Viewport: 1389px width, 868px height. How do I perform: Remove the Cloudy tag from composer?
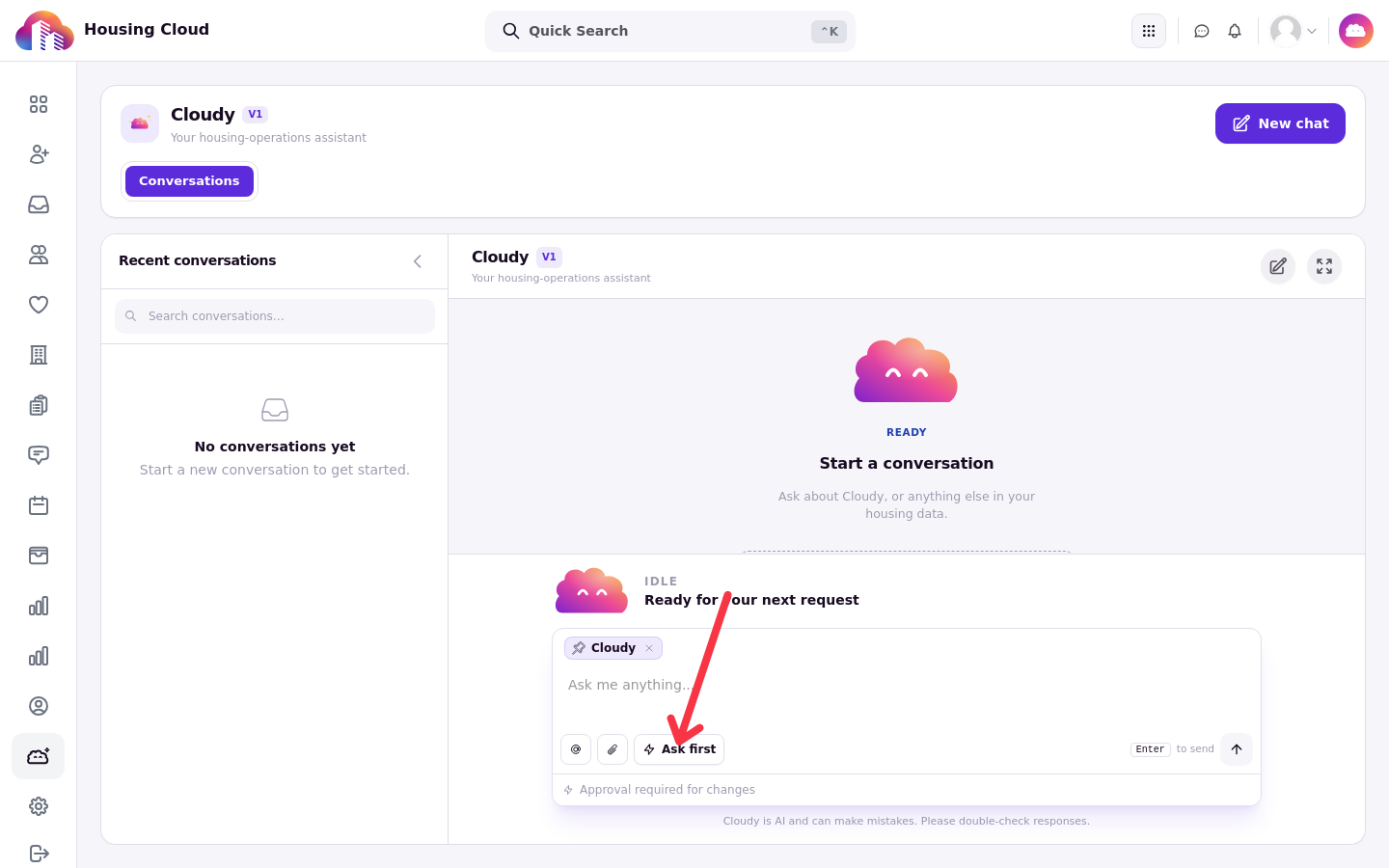point(649,648)
